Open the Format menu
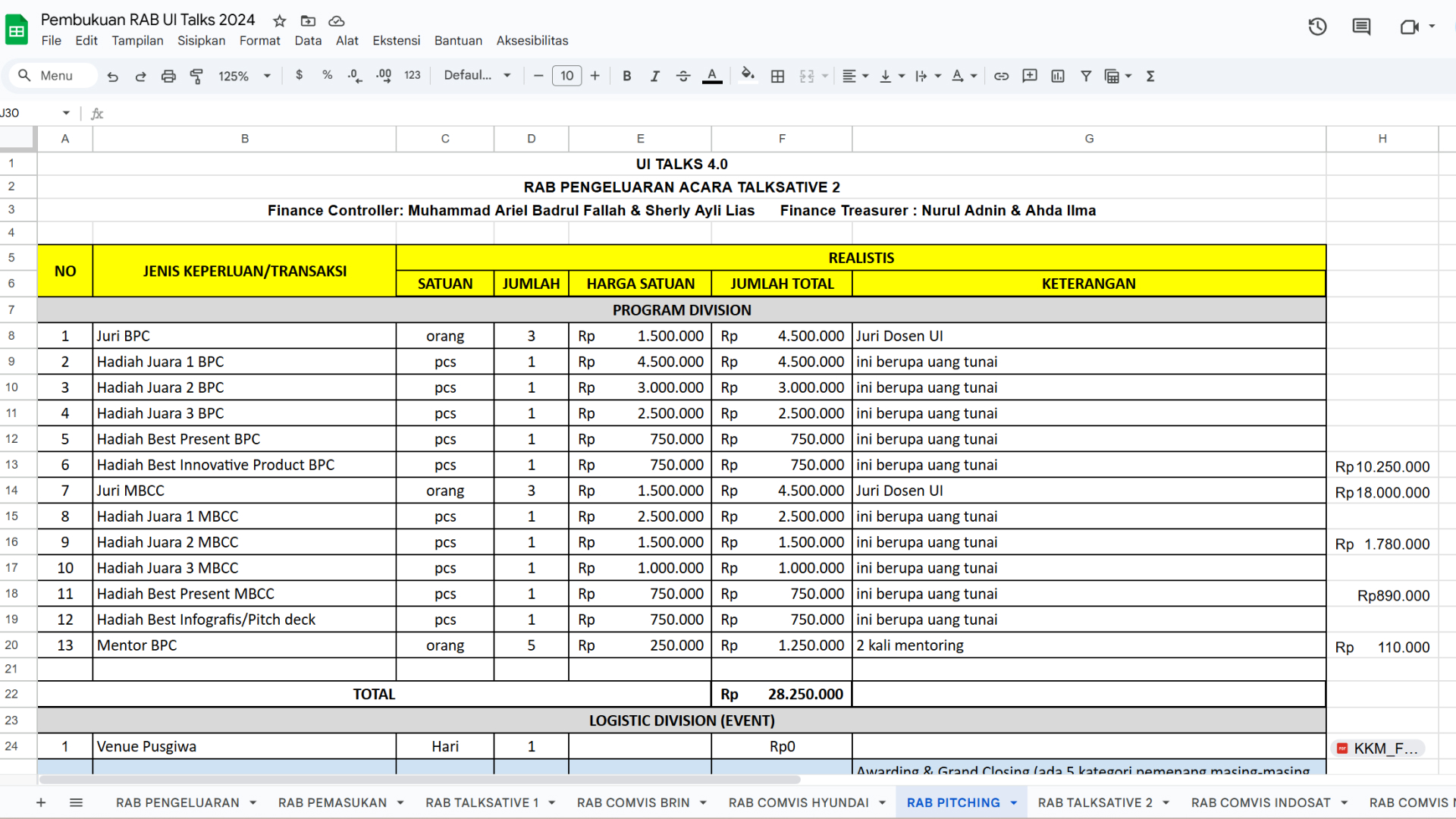This screenshot has height=819, width=1456. [260, 40]
